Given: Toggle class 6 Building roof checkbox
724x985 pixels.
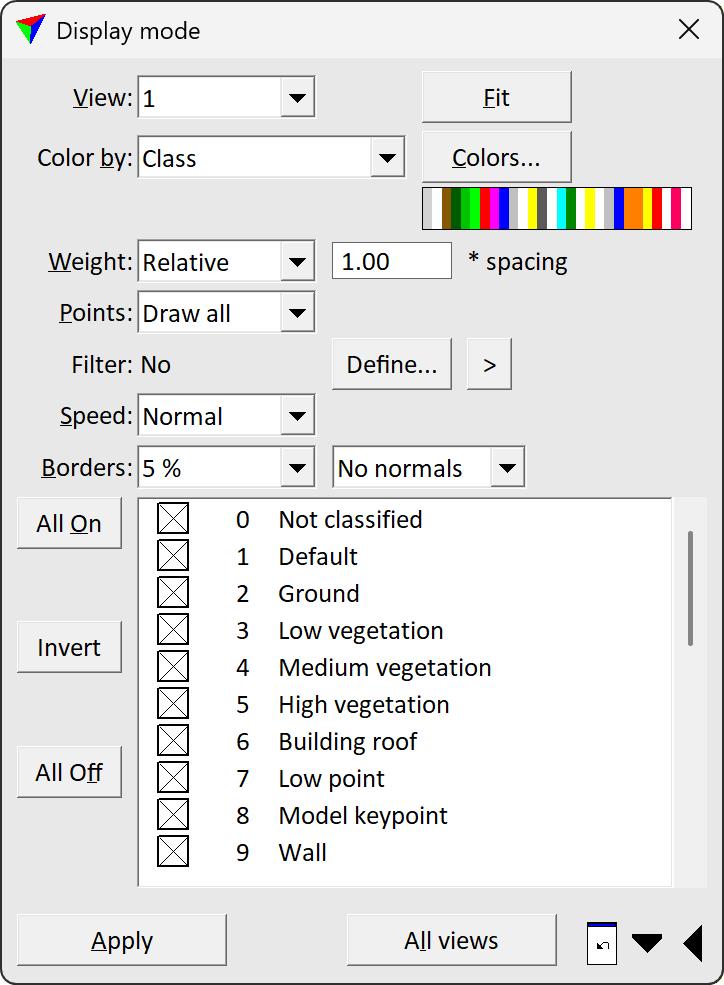Looking at the screenshot, I should point(173,741).
